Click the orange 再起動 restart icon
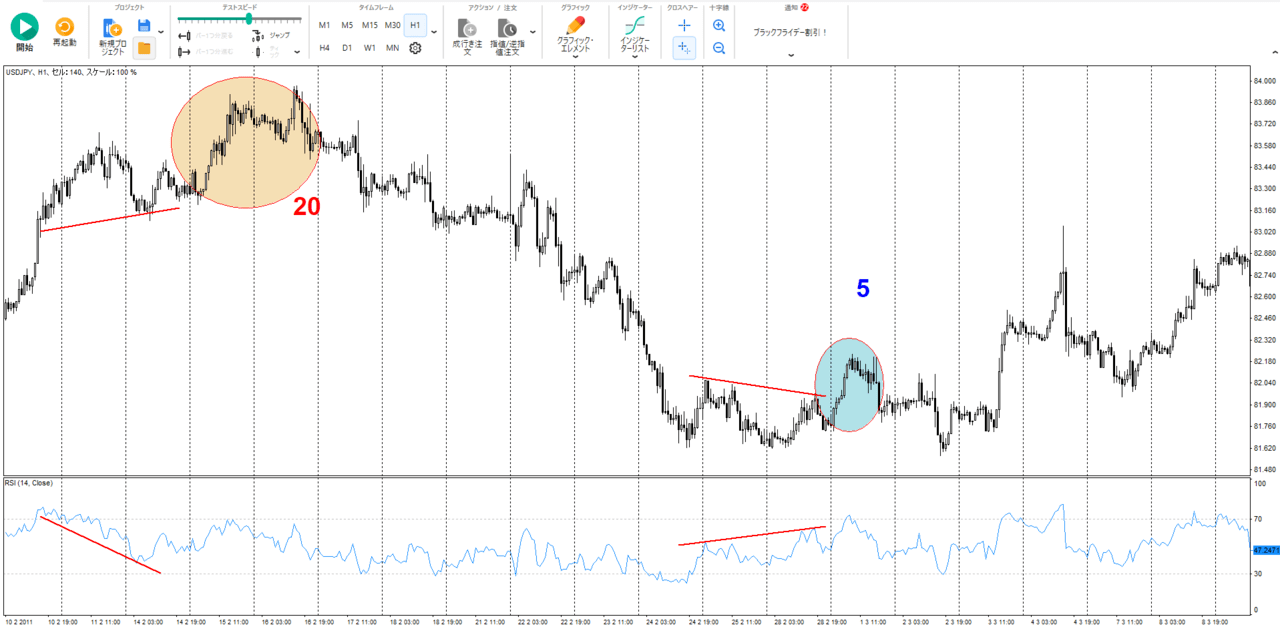This screenshot has height=629, width=1280. point(64,28)
